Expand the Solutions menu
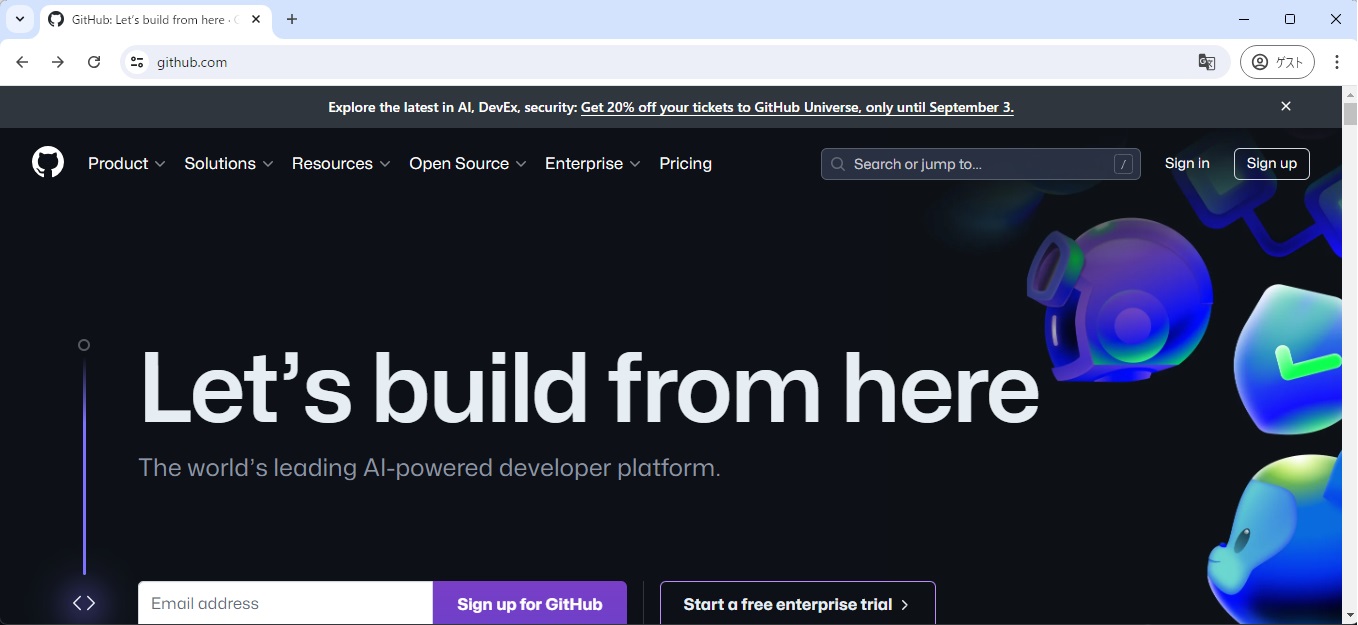Image resolution: width=1358 pixels, height=625 pixels. 229,163
